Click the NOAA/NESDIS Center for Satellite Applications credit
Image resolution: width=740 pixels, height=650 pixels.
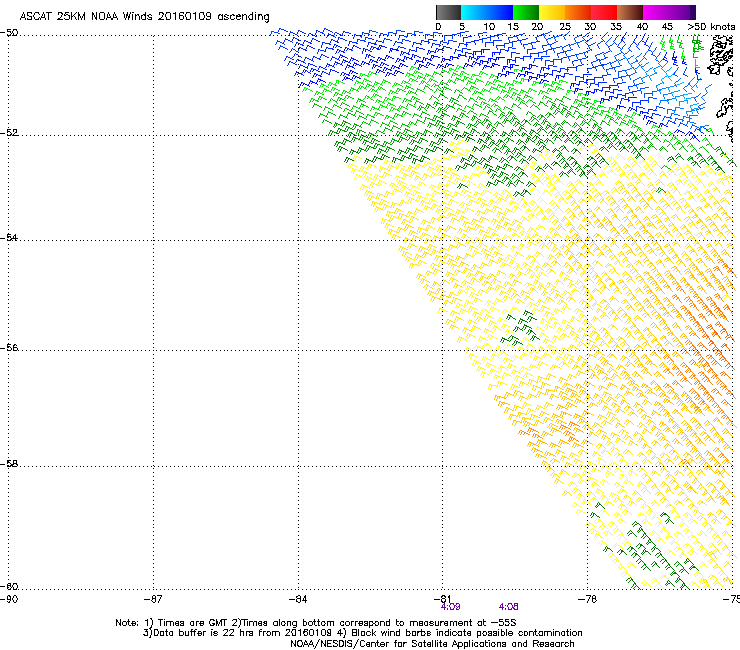coord(432,644)
